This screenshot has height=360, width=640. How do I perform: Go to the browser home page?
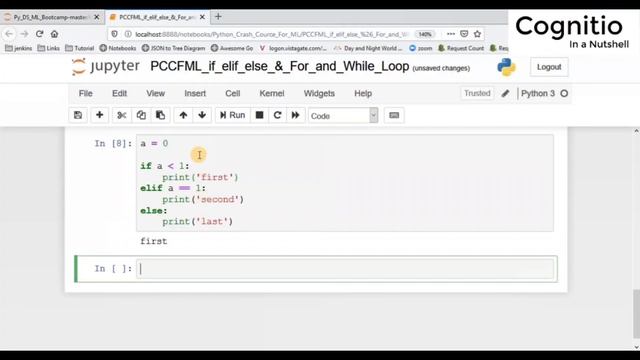point(54,34)
